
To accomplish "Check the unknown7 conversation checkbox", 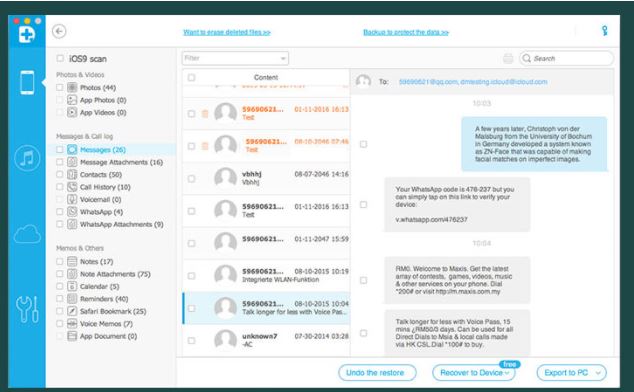I will 191,341.
